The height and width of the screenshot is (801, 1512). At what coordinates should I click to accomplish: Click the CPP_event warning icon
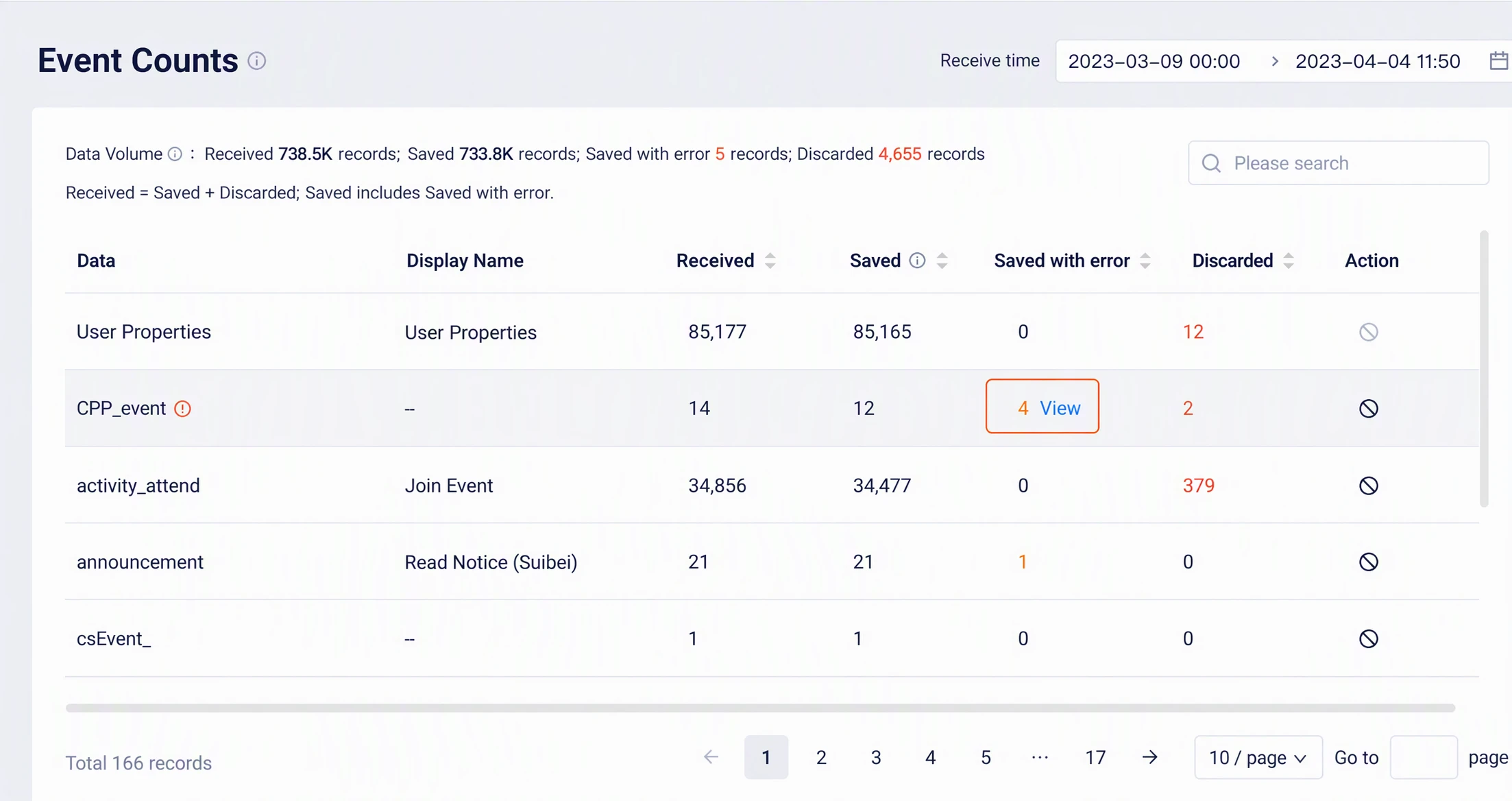[182, 409]
